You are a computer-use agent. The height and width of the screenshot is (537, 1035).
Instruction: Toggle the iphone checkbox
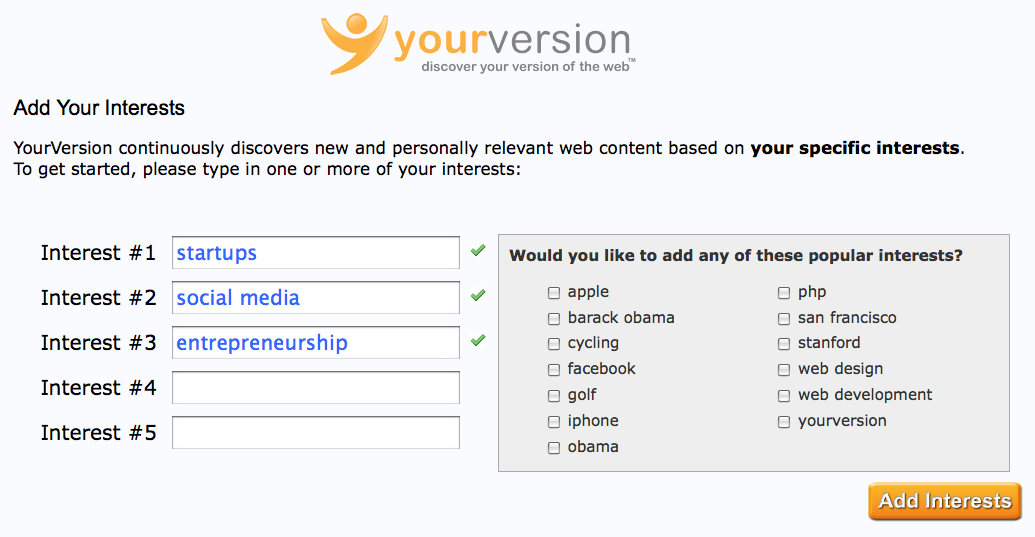554,422
